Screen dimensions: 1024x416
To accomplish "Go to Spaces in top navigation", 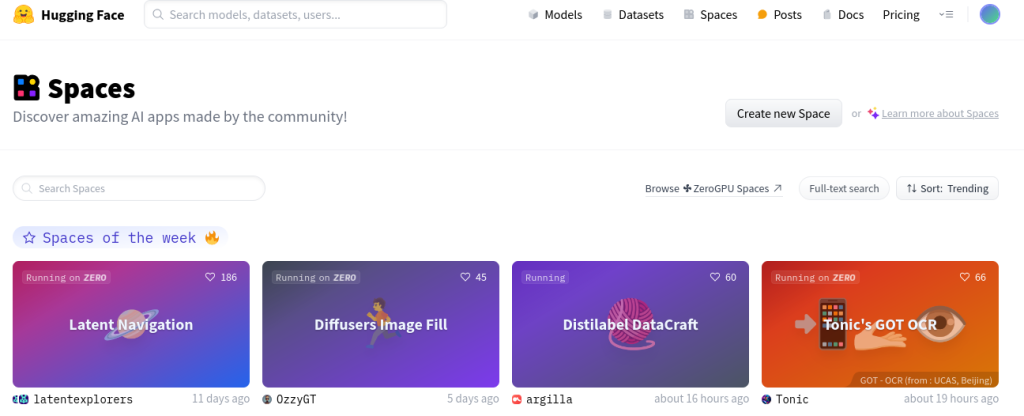I will click(711, 14).
